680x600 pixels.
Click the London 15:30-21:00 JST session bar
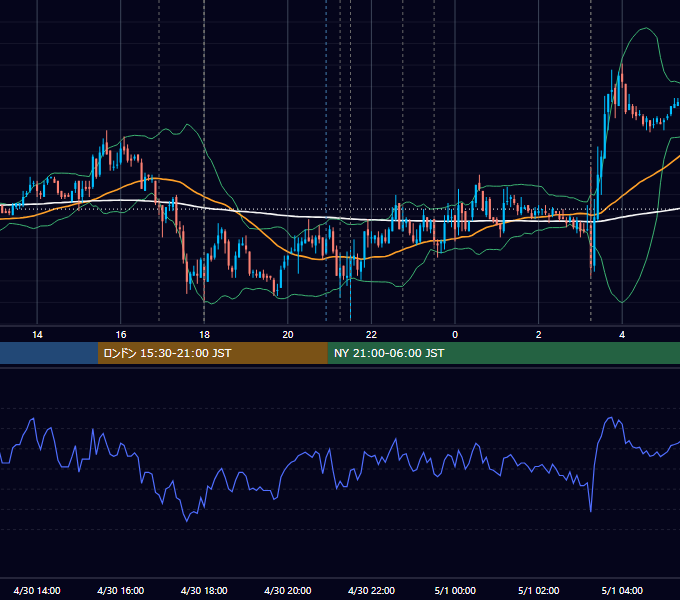[x=212, y=353]
